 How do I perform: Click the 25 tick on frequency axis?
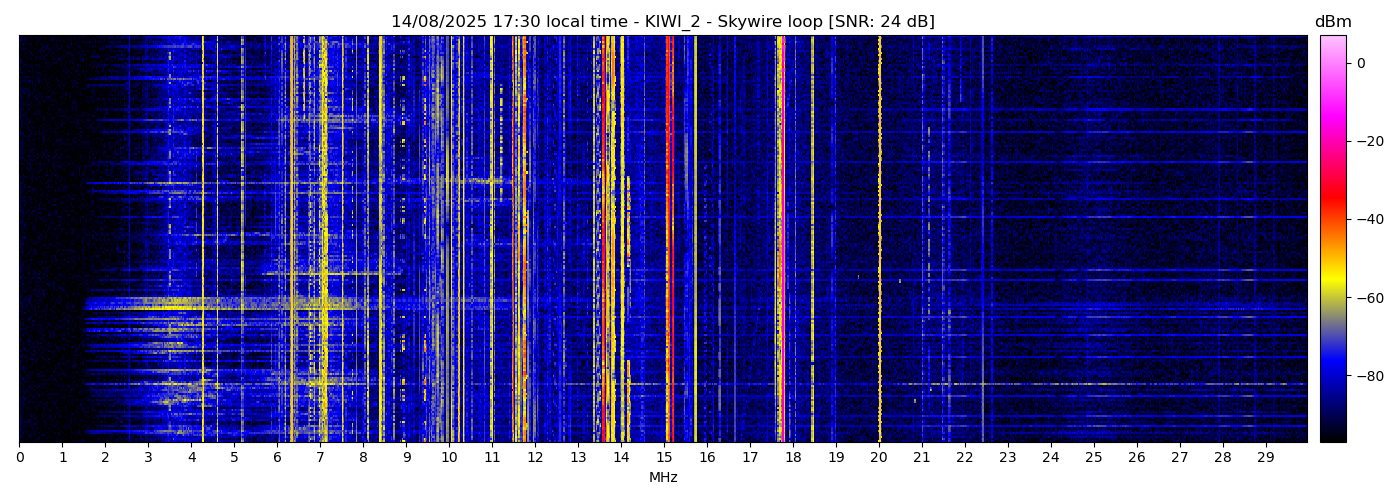click(x=1093, y=458)
